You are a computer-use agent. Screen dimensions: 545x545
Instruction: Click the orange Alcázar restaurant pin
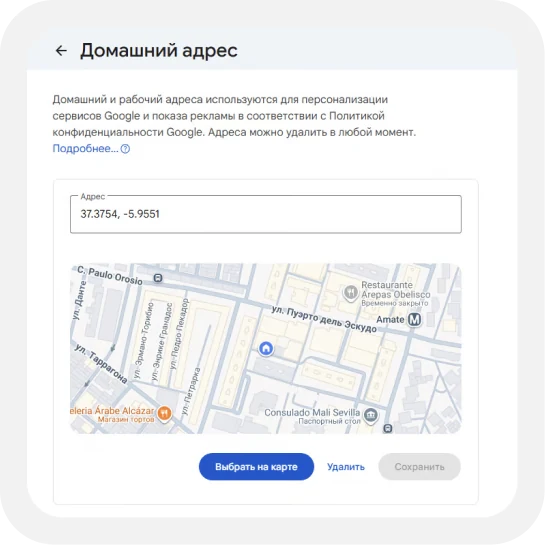point(164,413)
